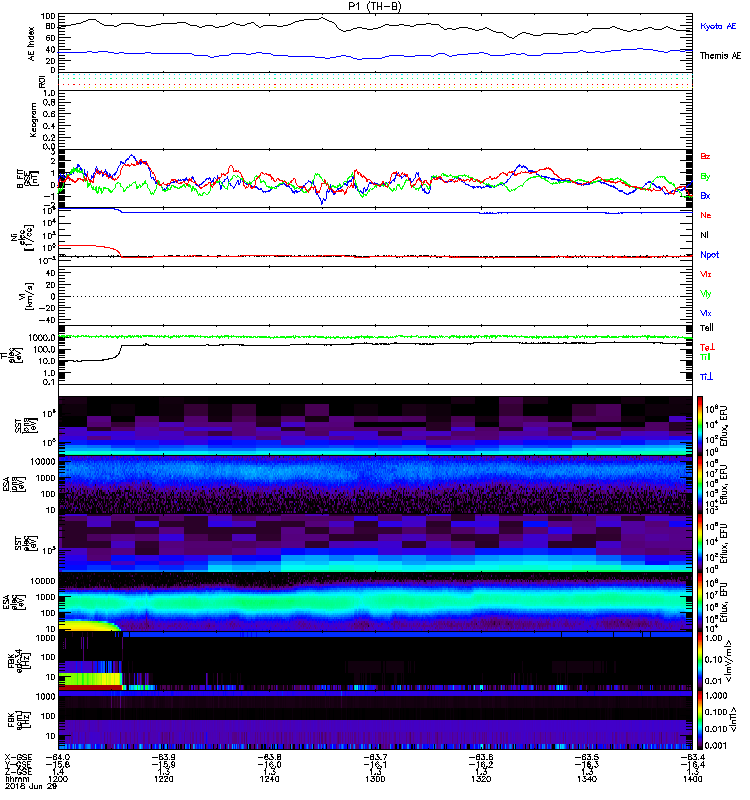Select the blue Npot legend label
The image size is (750, 800).
(x=710, y=255)
